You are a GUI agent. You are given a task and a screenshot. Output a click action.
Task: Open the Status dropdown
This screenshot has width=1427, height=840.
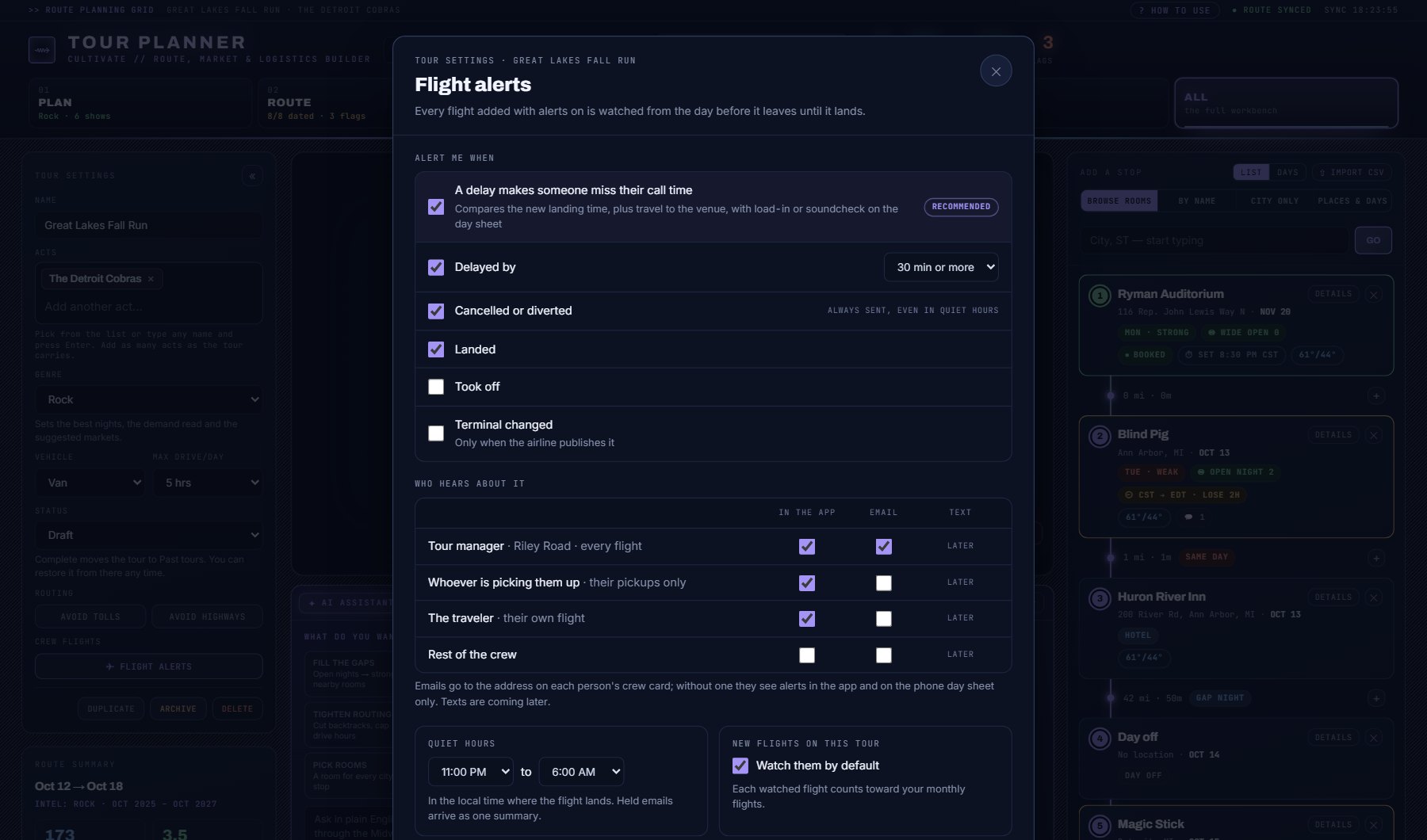[148, 535]
